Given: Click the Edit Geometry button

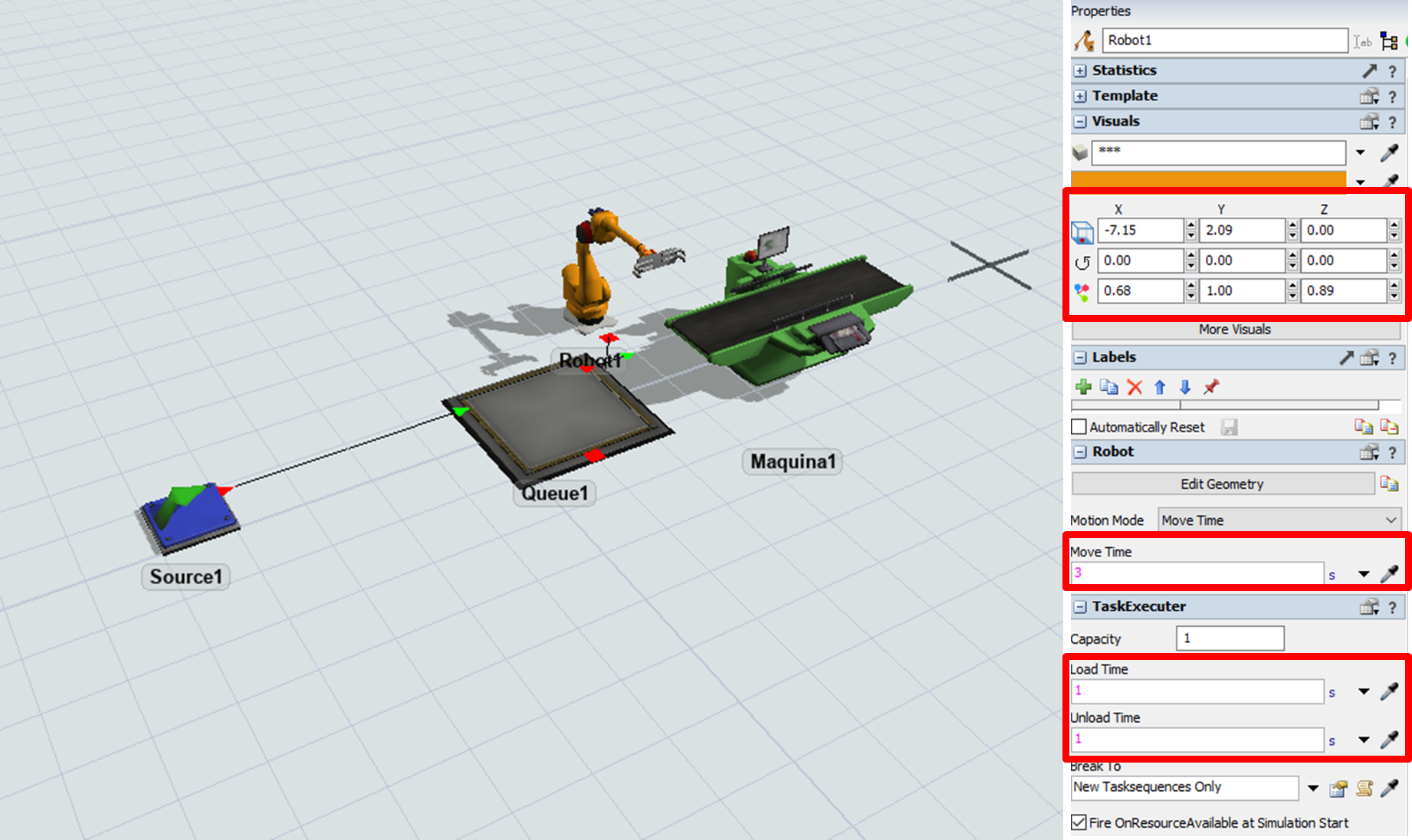Looking at the screenshot, I should pos(1222,484).
